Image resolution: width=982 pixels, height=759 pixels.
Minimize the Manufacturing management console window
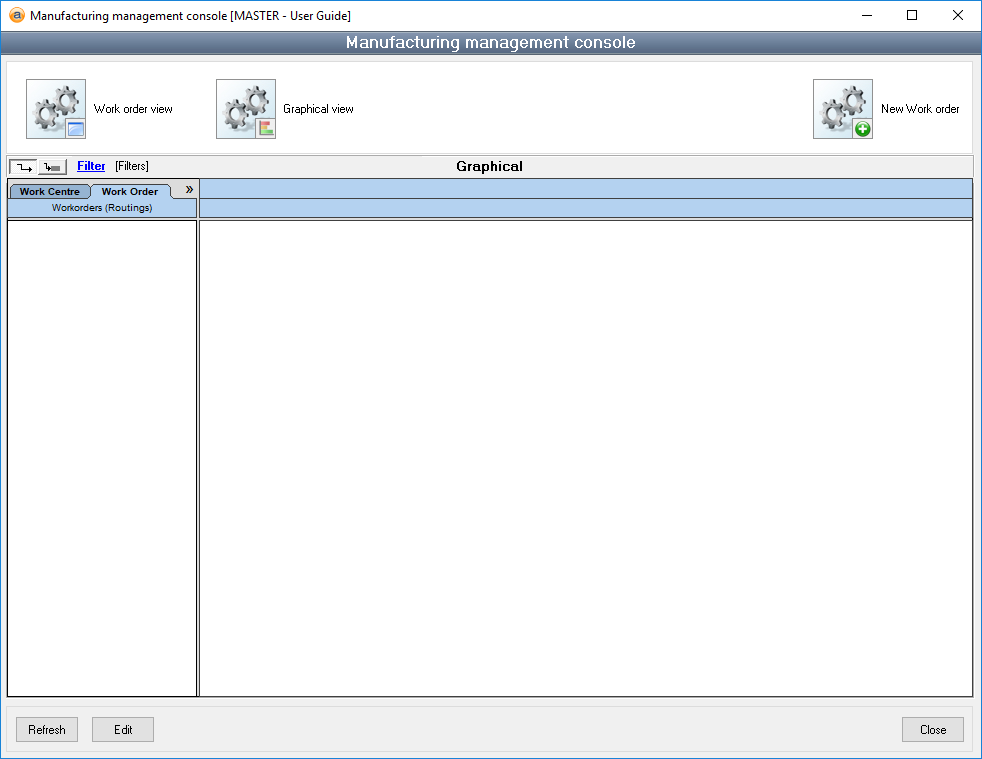pyautogui.click(x=866, y=15)
